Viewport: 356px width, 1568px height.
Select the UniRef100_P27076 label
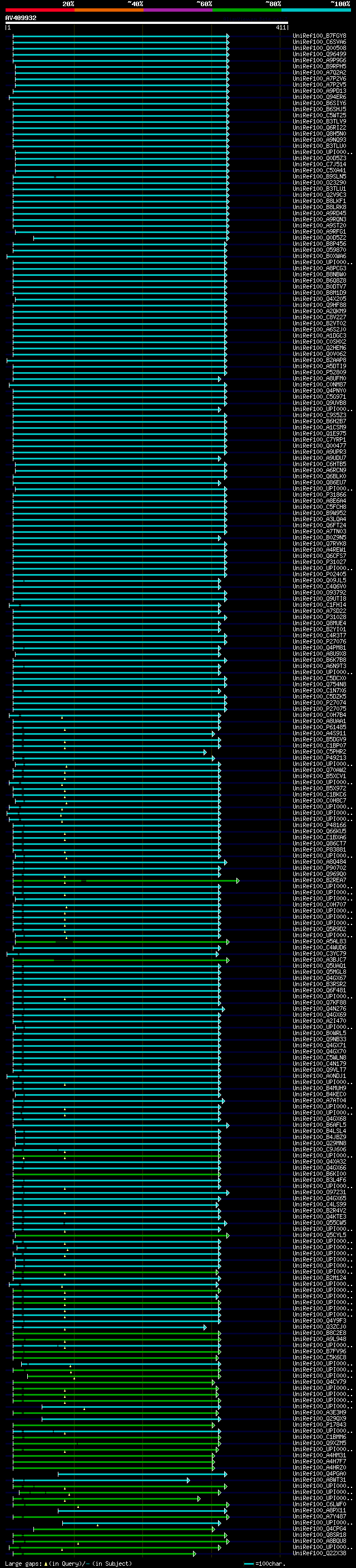pyautogui.click(x=319, y=641)
